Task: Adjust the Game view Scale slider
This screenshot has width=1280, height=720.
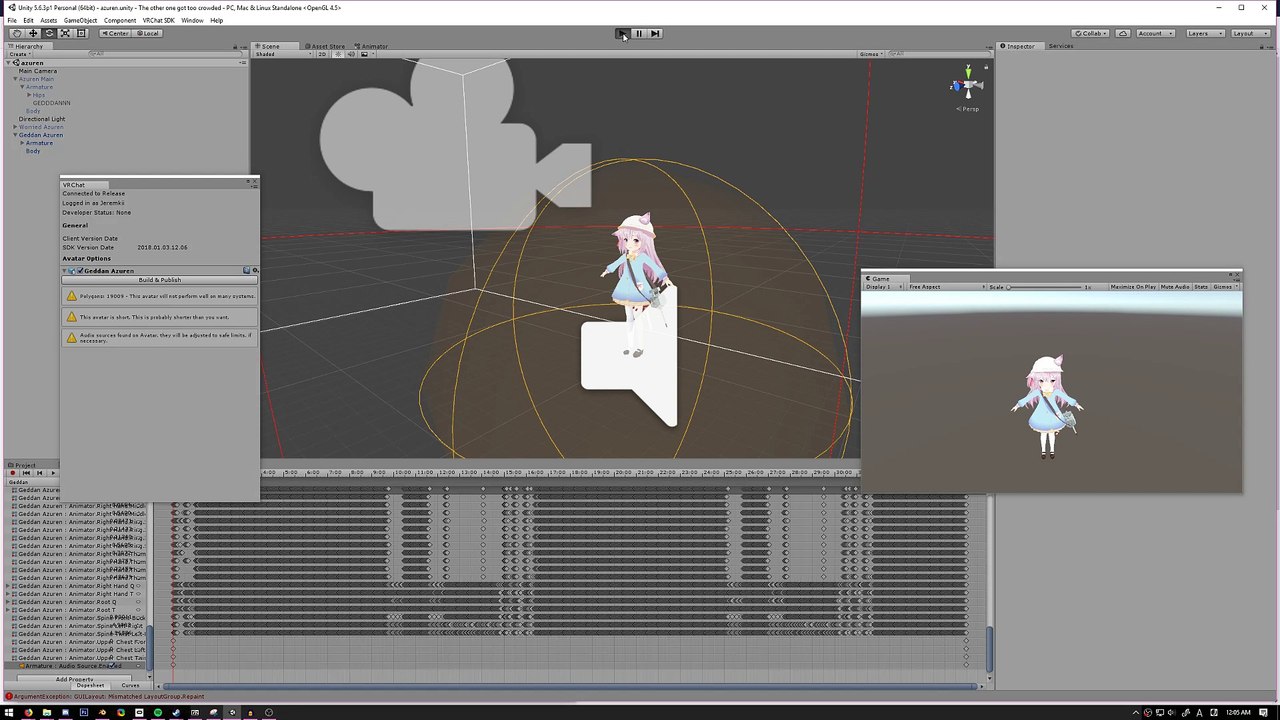Action: (x=1045, y=287)
